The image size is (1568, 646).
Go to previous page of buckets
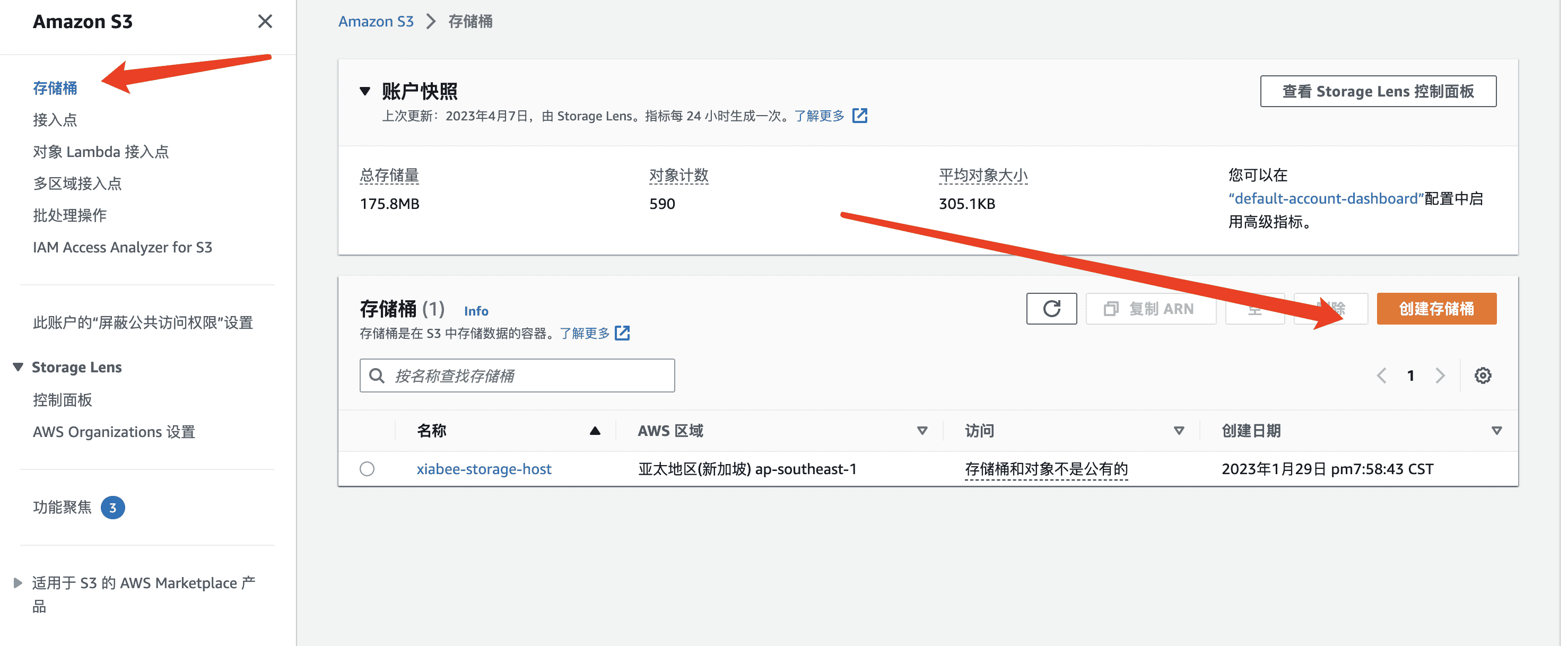[x=1382, y=376]
